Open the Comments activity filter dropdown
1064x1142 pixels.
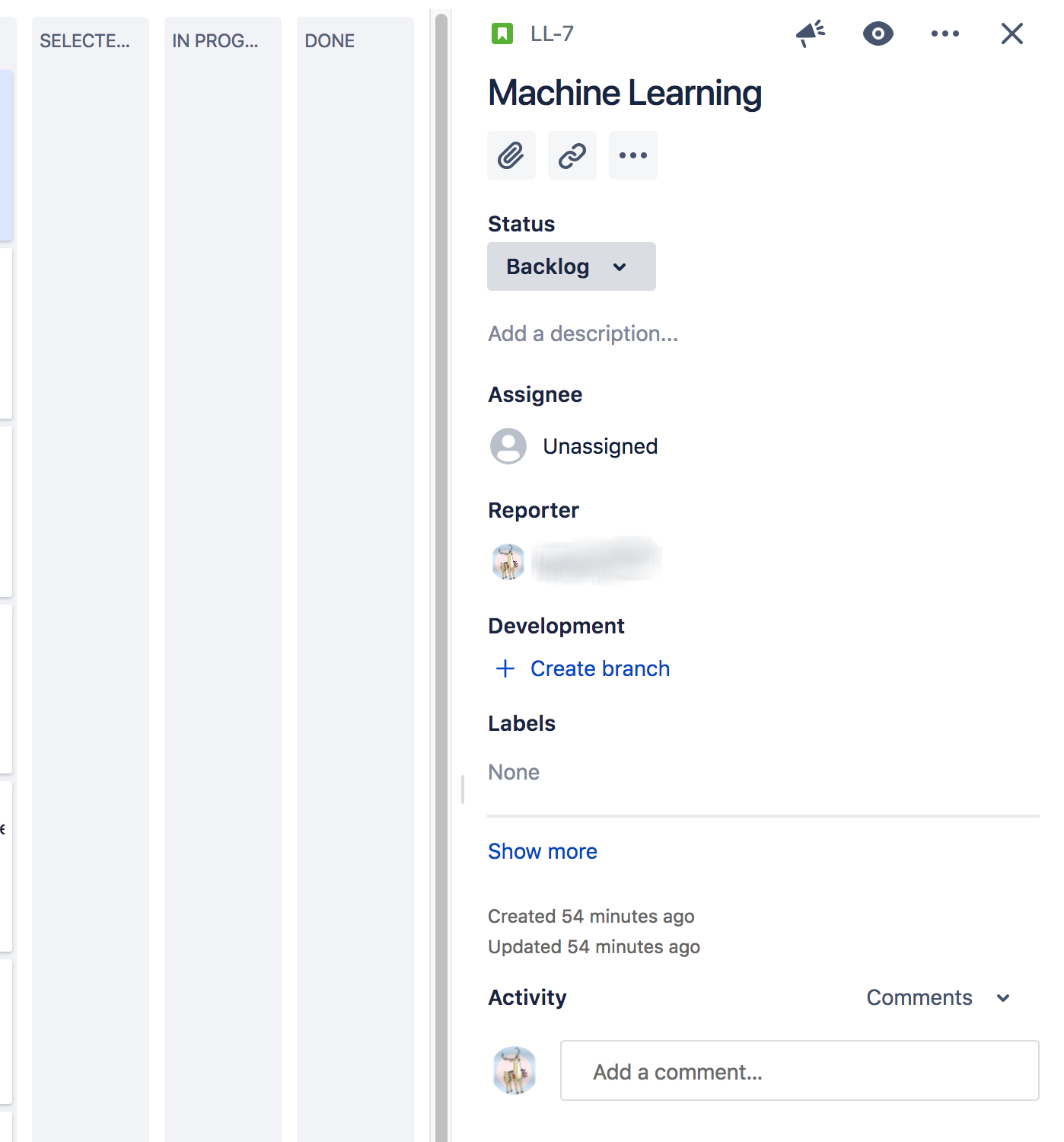938,997
